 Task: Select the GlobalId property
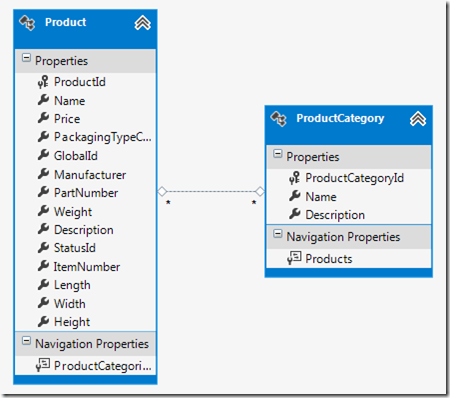[x=76, y=156]
